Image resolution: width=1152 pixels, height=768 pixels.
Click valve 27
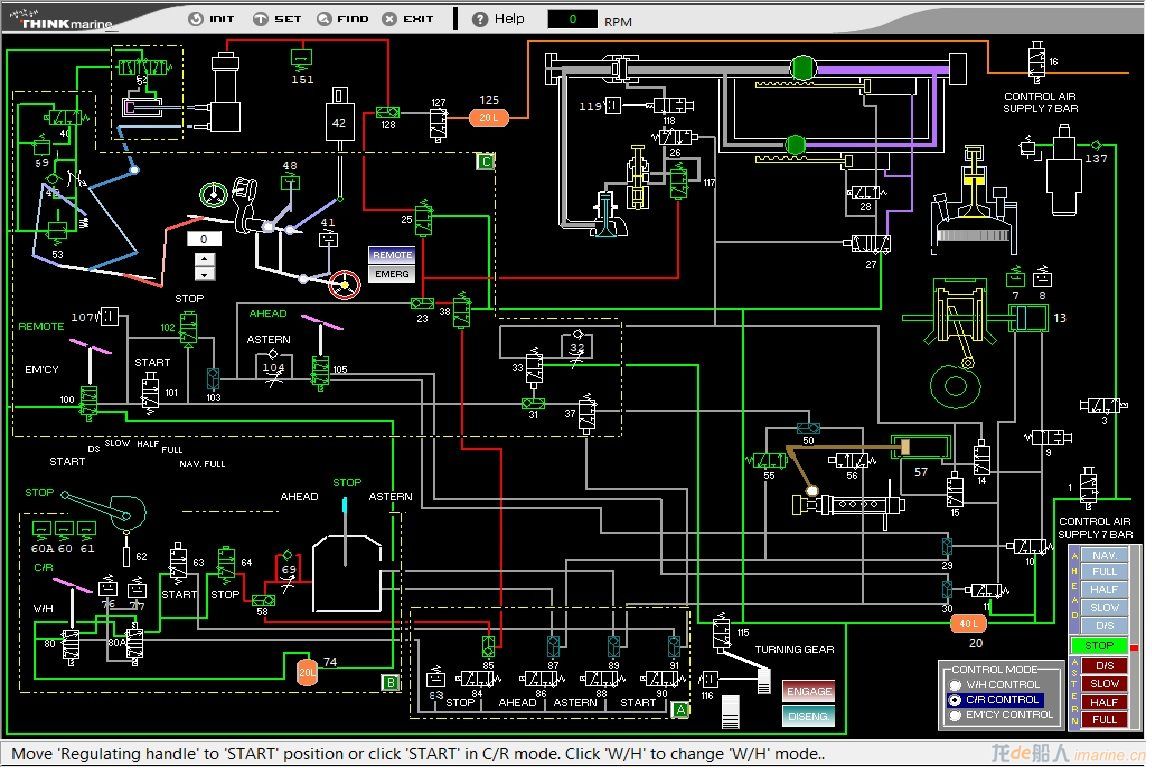coord(871,243)
